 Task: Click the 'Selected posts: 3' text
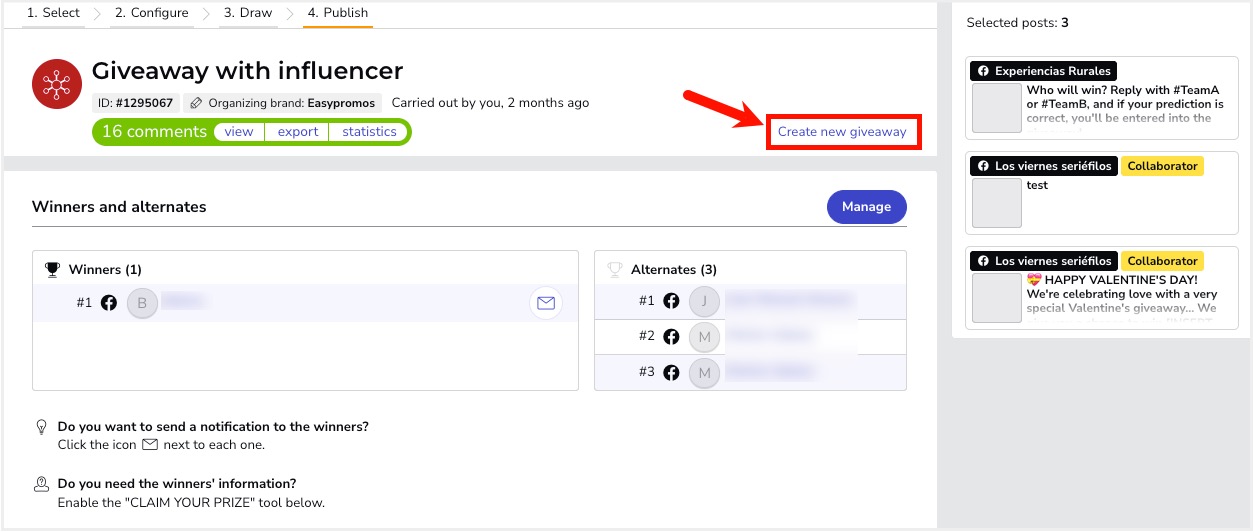tap(1017, 23)
